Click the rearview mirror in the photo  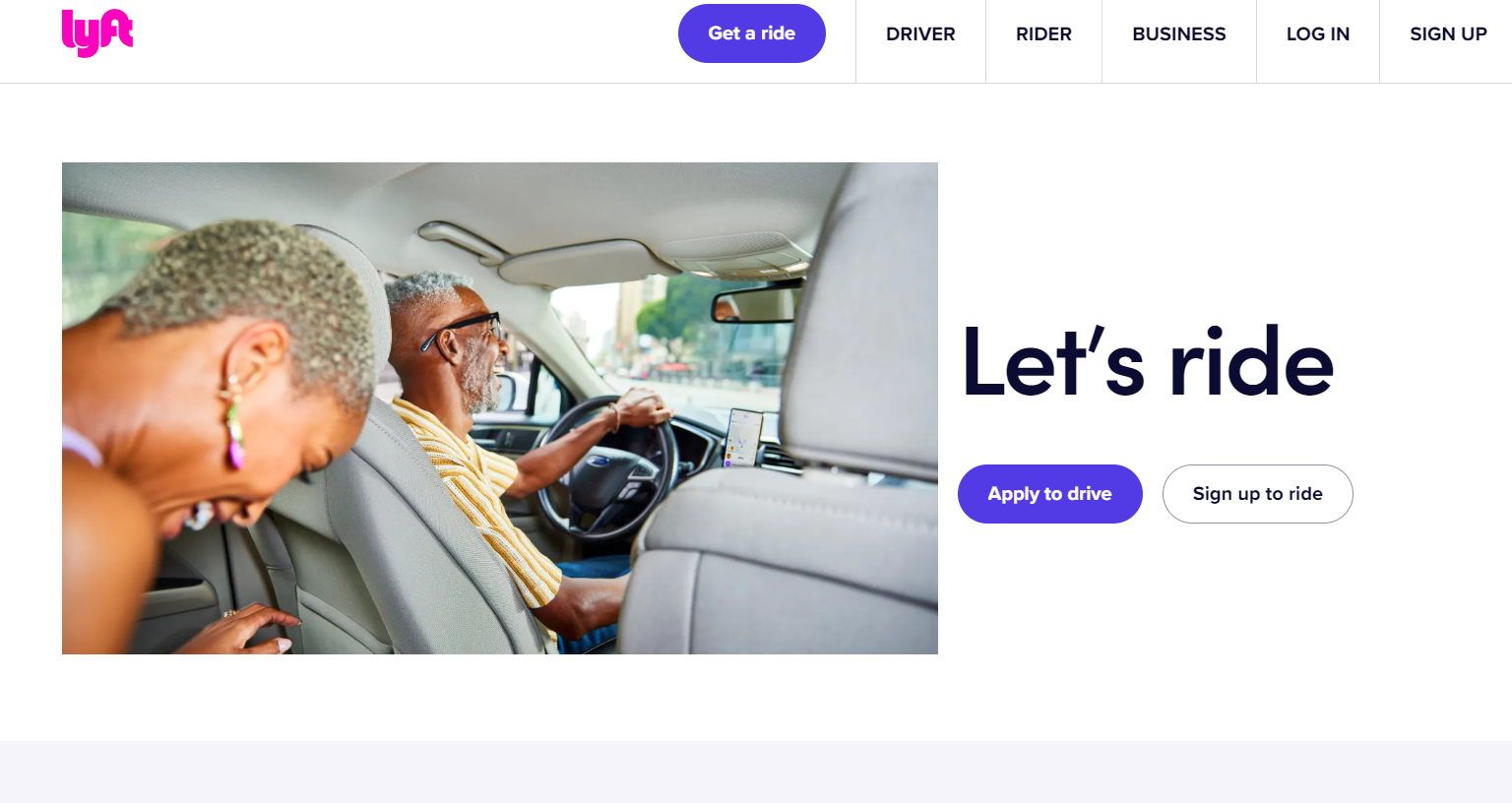pos(756,304)
